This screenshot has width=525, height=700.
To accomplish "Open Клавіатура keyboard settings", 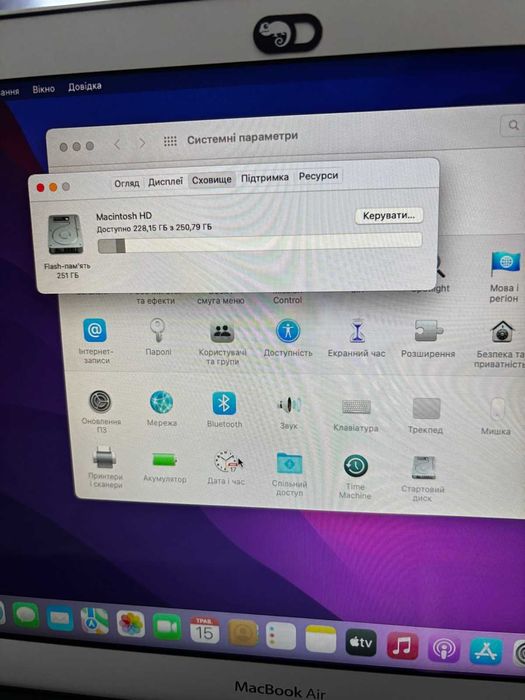I will pos(356,415).
